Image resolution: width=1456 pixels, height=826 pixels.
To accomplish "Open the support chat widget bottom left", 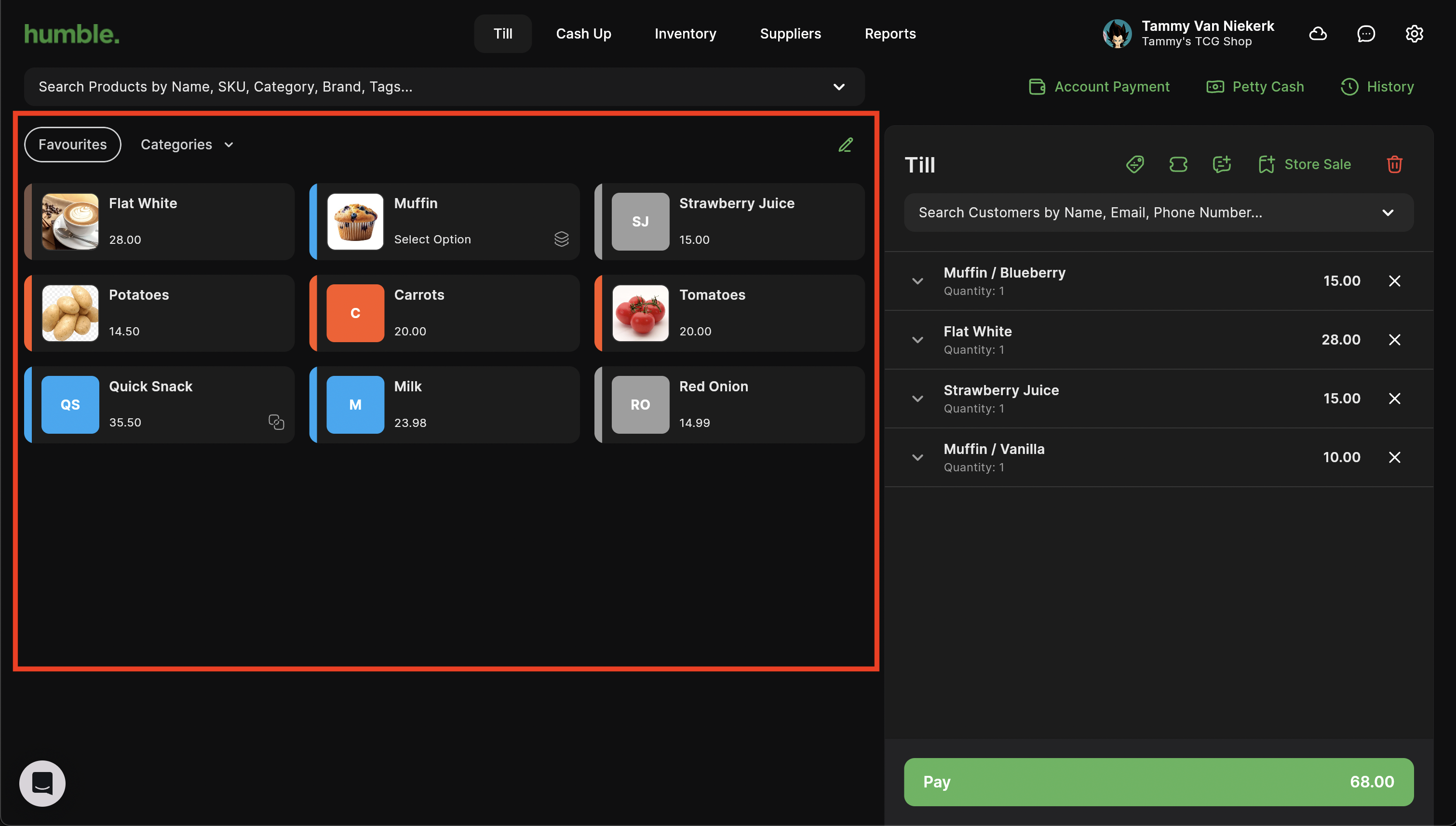I will click(42, 783).
